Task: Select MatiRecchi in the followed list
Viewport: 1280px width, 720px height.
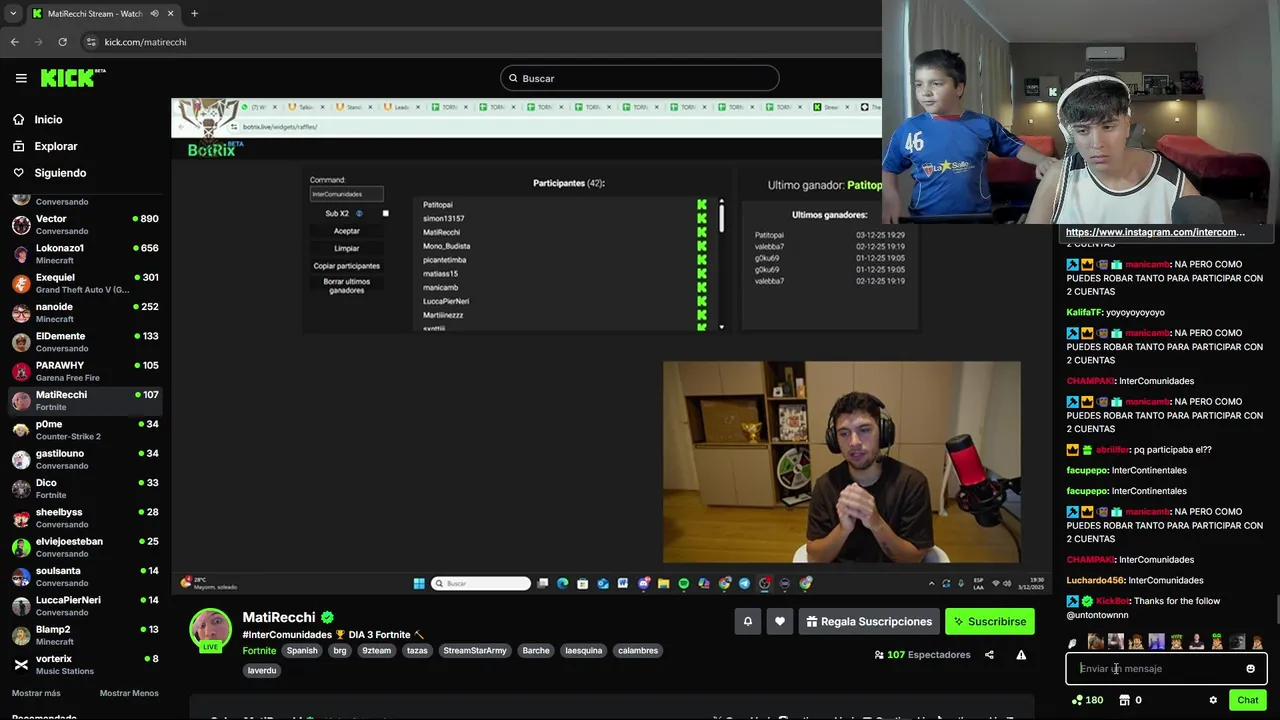Action: pos(85,401)
